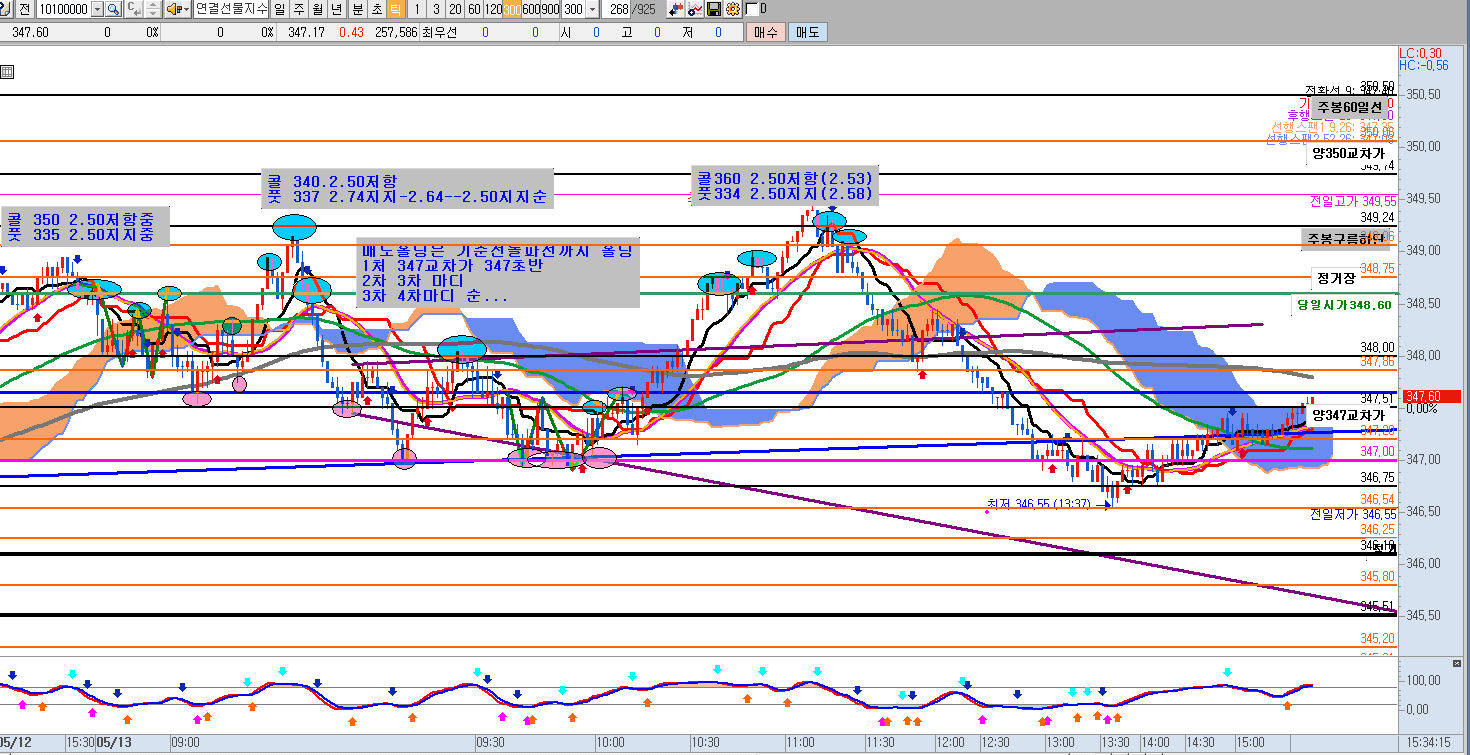Click the up-down stepper beside code field

(x=153, y=9)
